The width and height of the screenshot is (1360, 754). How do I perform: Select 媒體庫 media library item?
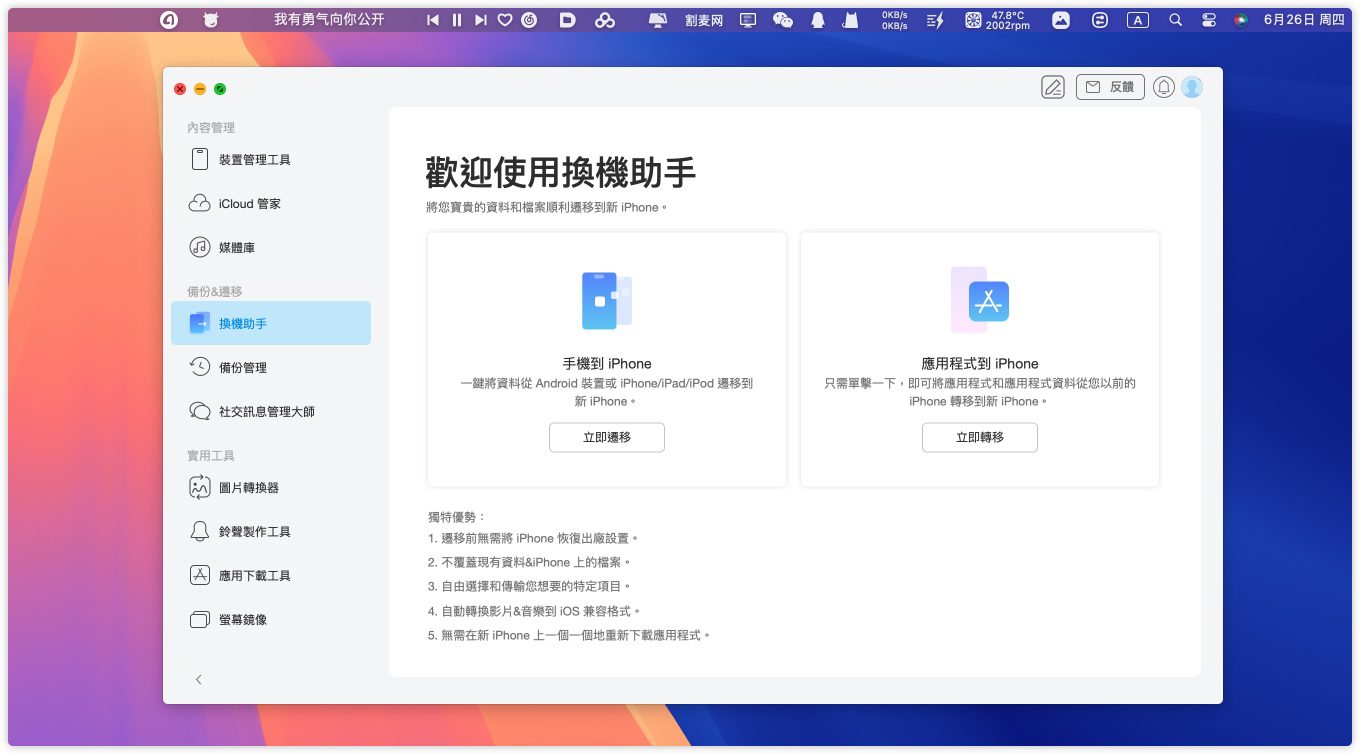click(237, 248)
